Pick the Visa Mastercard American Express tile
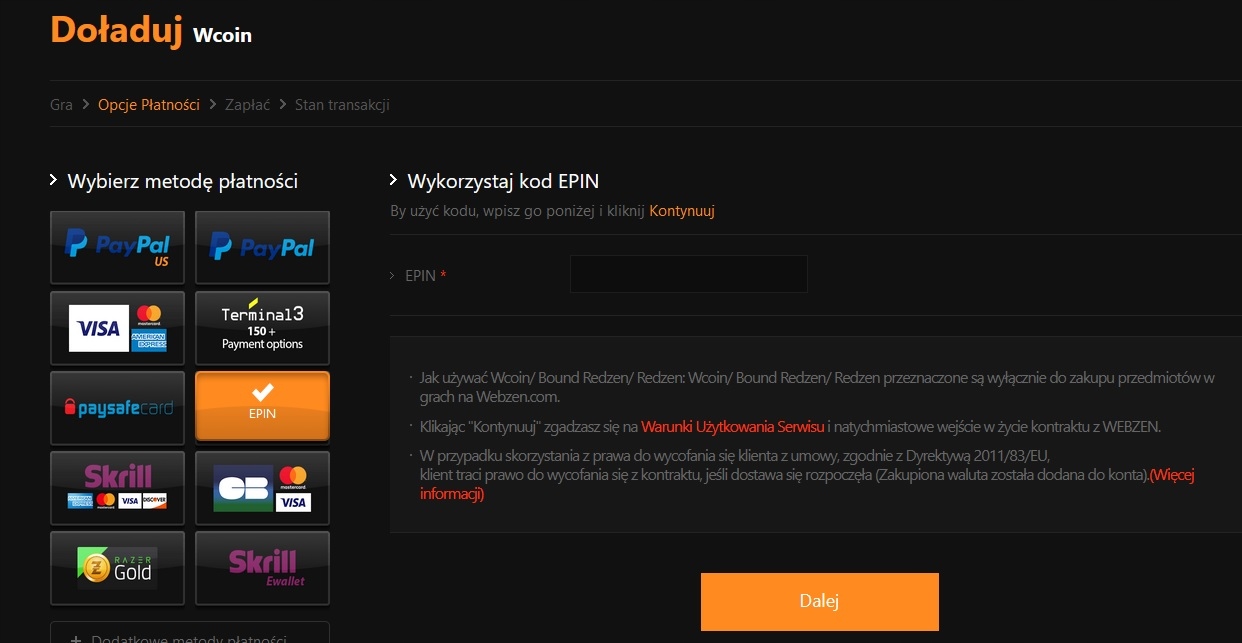 (118, 327)
